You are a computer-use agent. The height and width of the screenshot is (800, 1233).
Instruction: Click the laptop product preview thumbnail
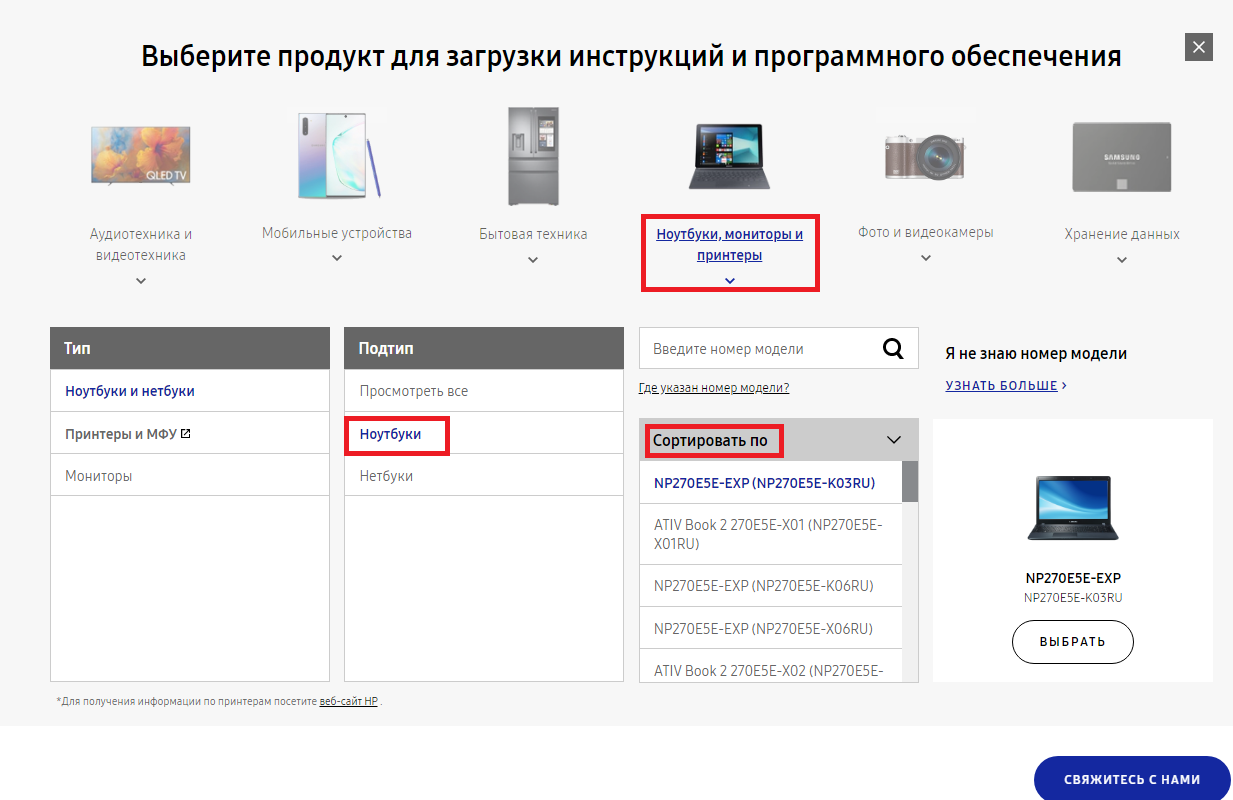click(x=1072, y=507)
